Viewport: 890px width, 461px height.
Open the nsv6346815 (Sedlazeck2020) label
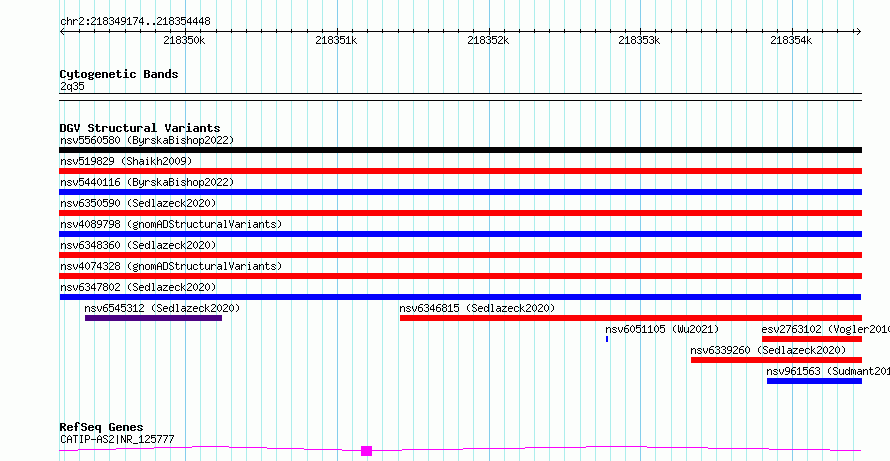tap(477, 308)
